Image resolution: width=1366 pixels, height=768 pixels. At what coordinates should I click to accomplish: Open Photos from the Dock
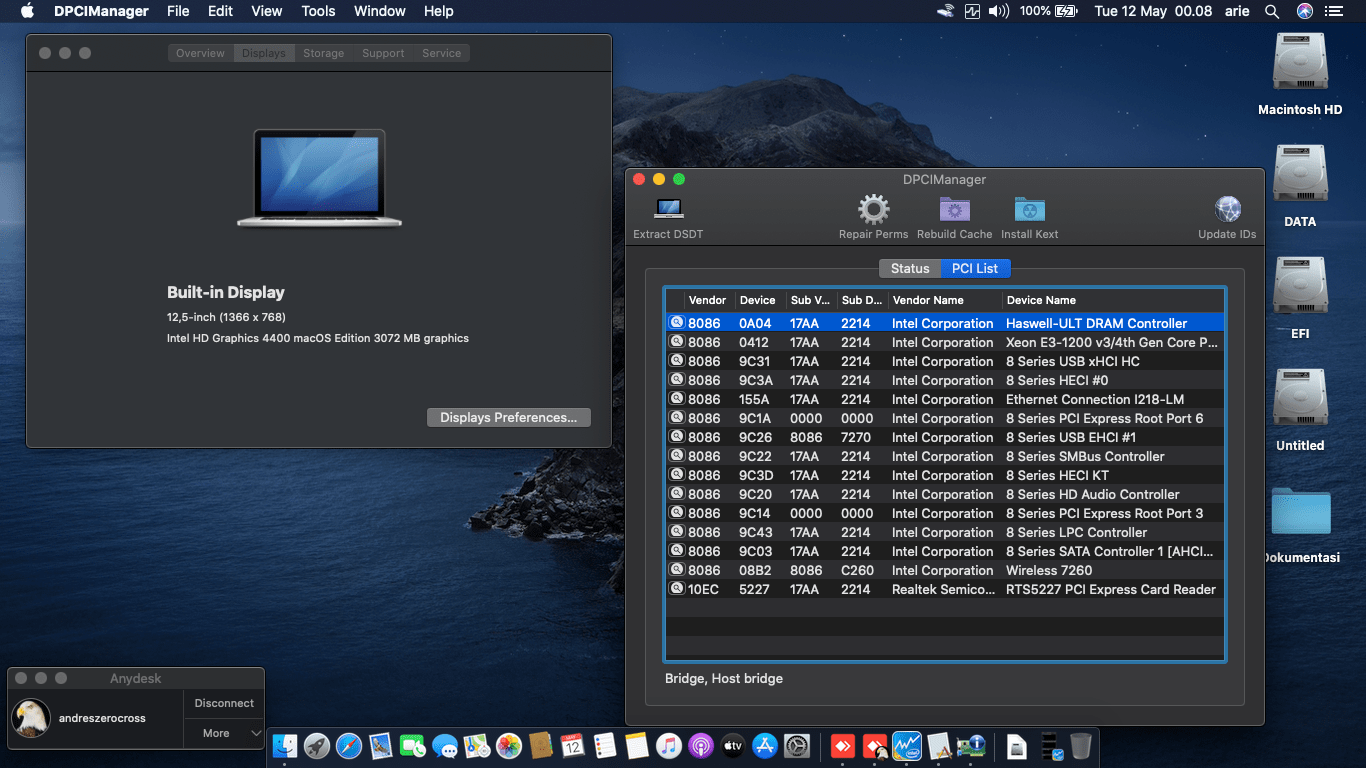pos(509,745)
